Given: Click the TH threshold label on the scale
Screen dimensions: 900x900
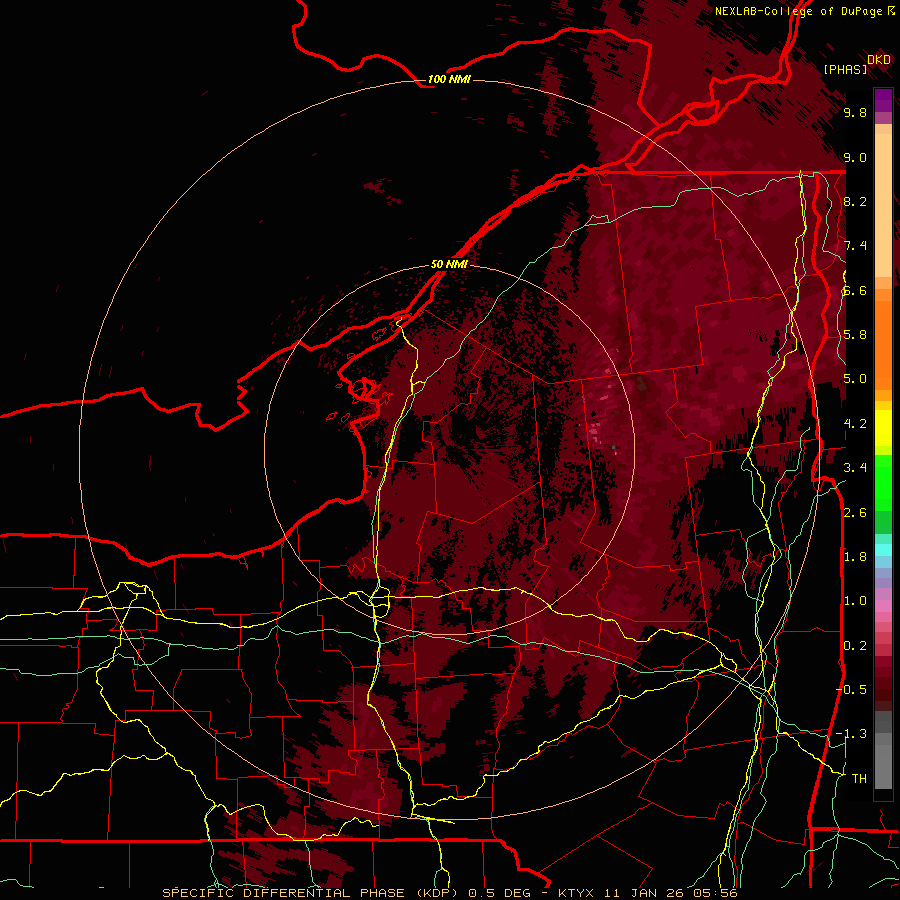Looking at the screenshot, I should click(859, 779).
